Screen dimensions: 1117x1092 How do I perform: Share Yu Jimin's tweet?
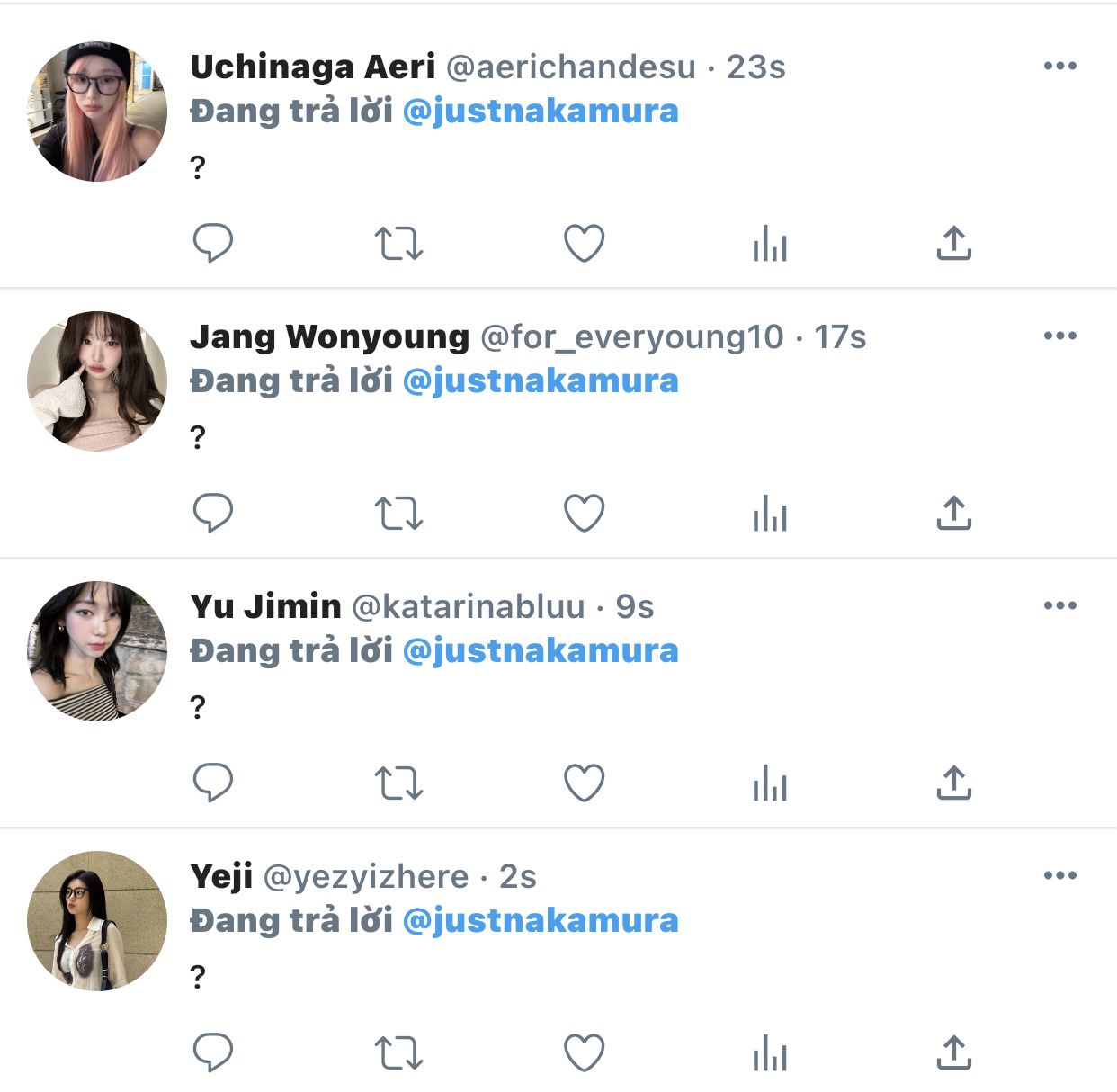click(x=954, y=783)
